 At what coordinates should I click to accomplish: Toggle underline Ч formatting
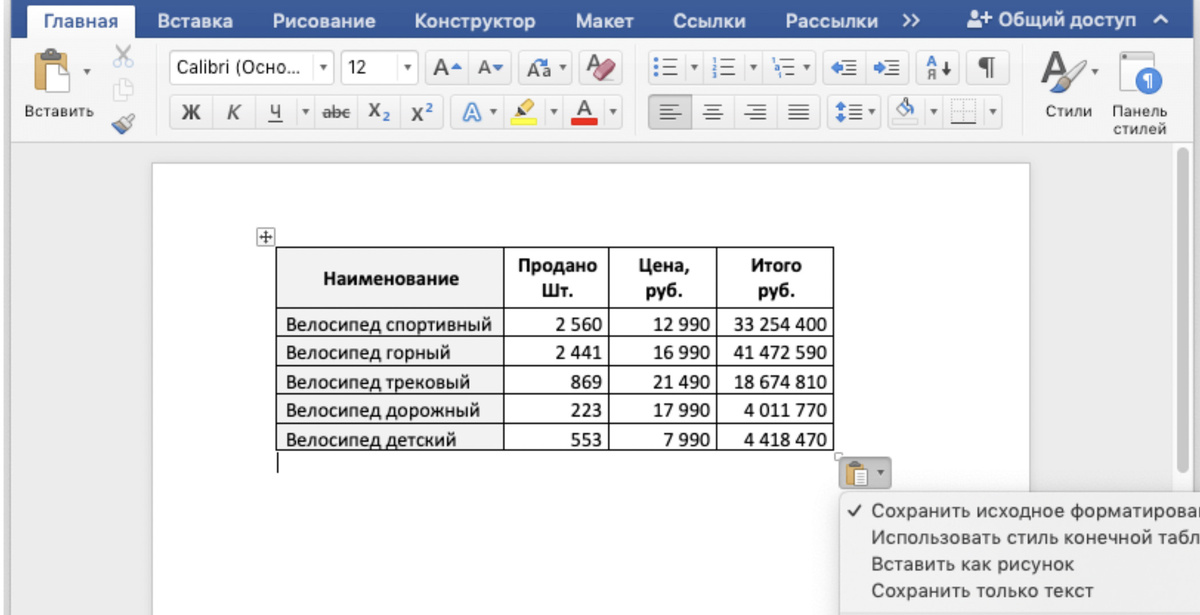point(275,113)
